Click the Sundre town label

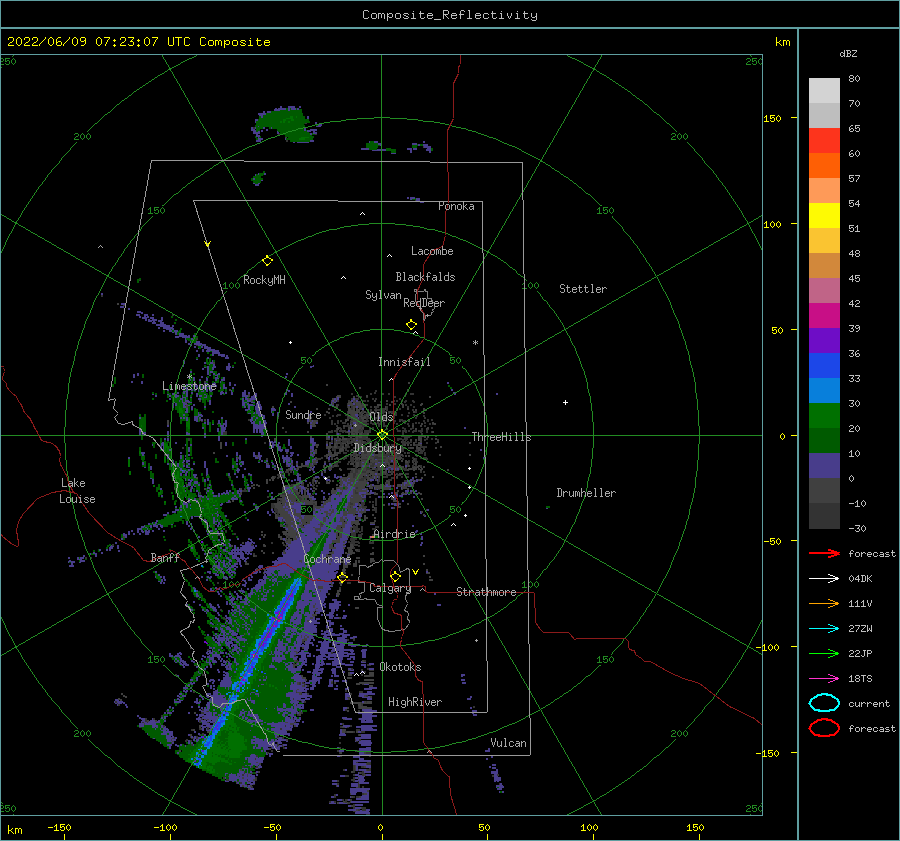pos(303,414)
